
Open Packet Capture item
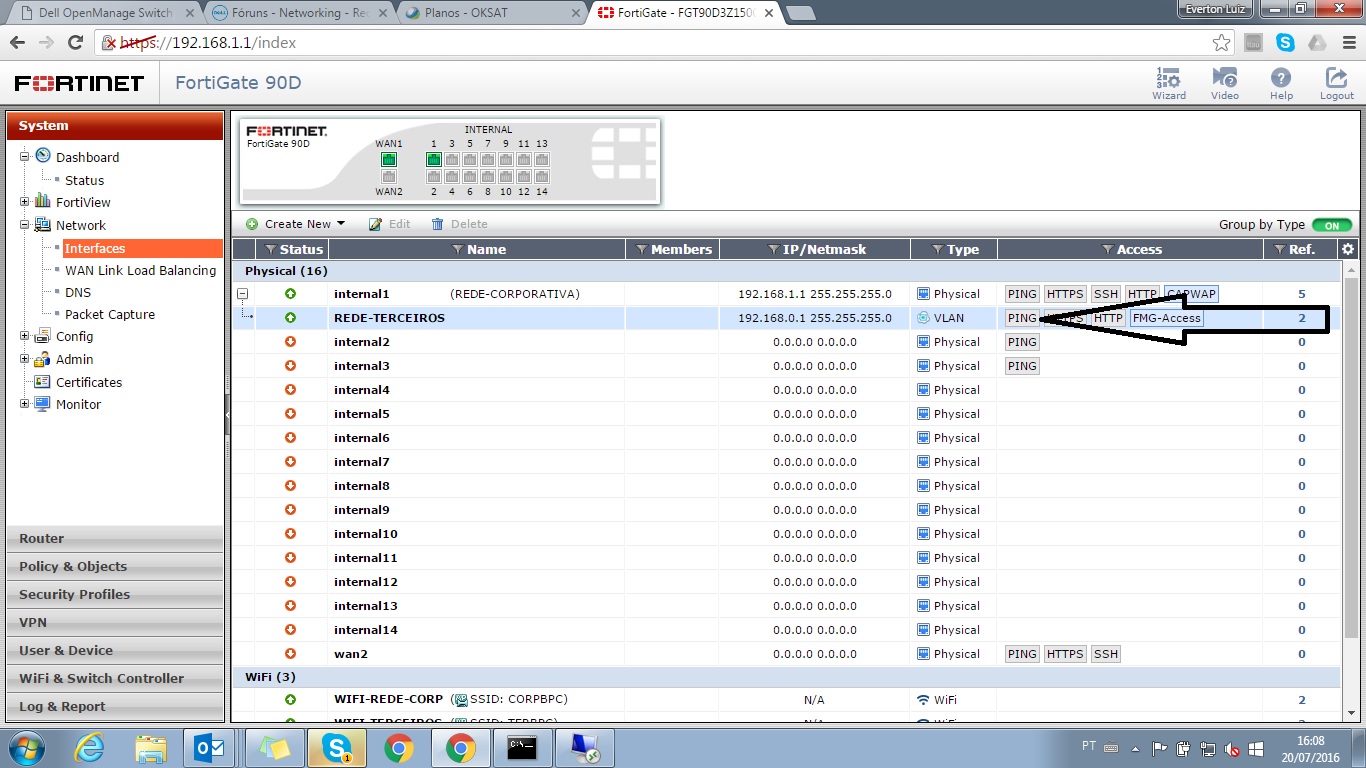(110, 314)
